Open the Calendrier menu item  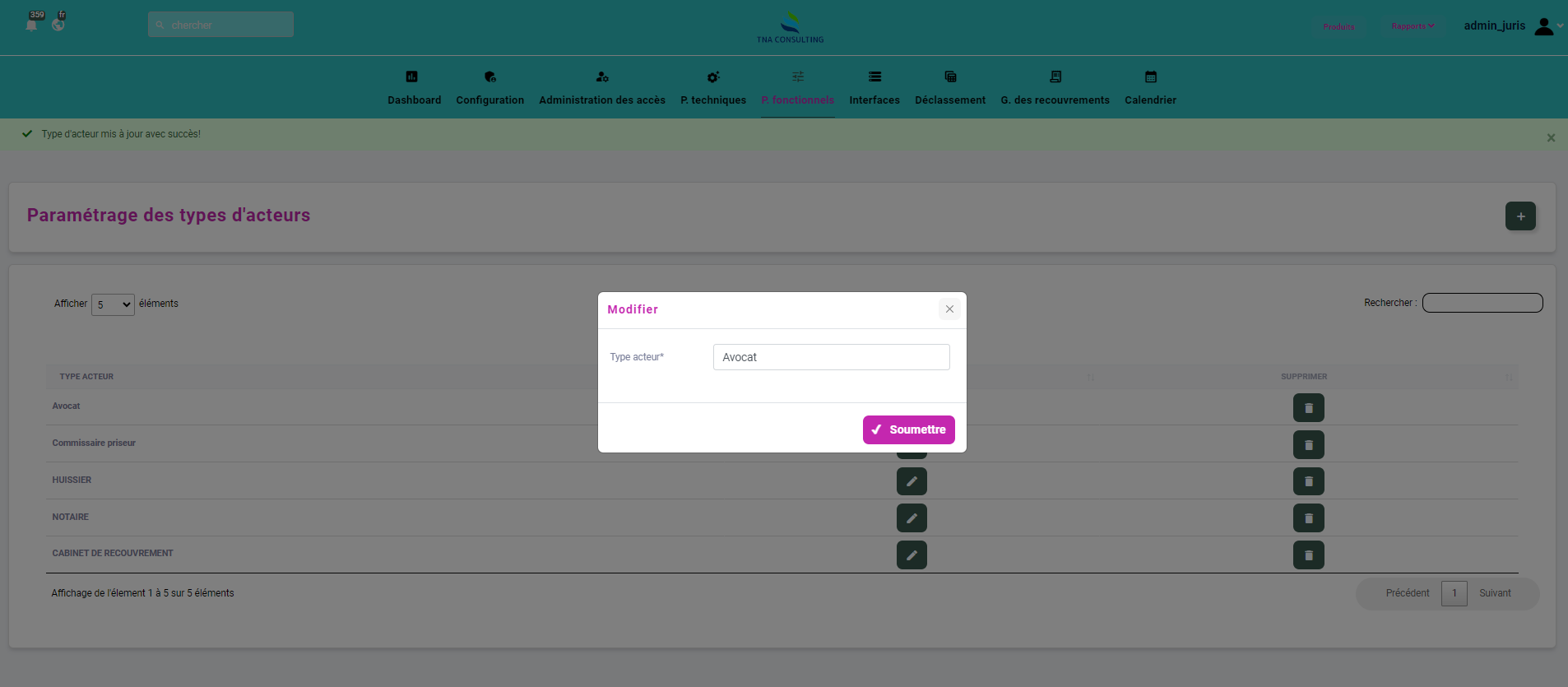[x=1150, y=88]
